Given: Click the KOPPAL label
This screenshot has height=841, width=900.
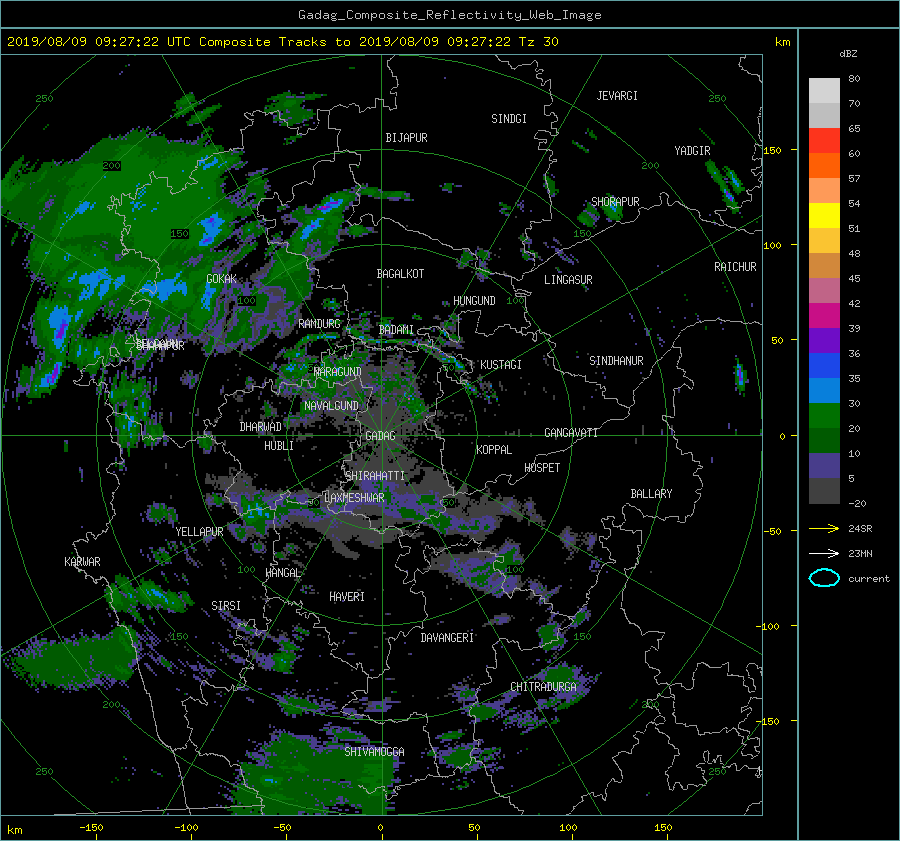Looking at the screenshot, I should [494, 450].
